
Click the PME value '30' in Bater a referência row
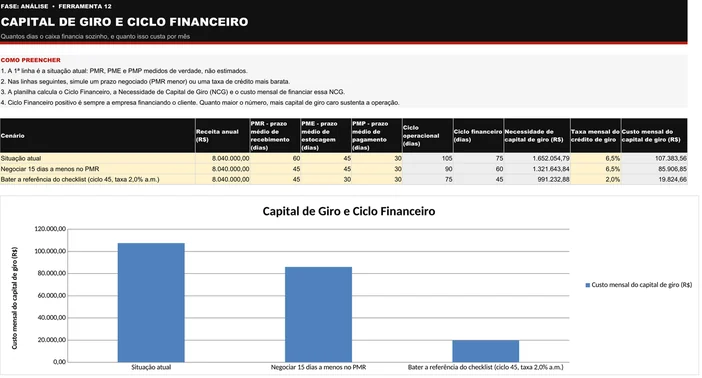click(326, 179)
